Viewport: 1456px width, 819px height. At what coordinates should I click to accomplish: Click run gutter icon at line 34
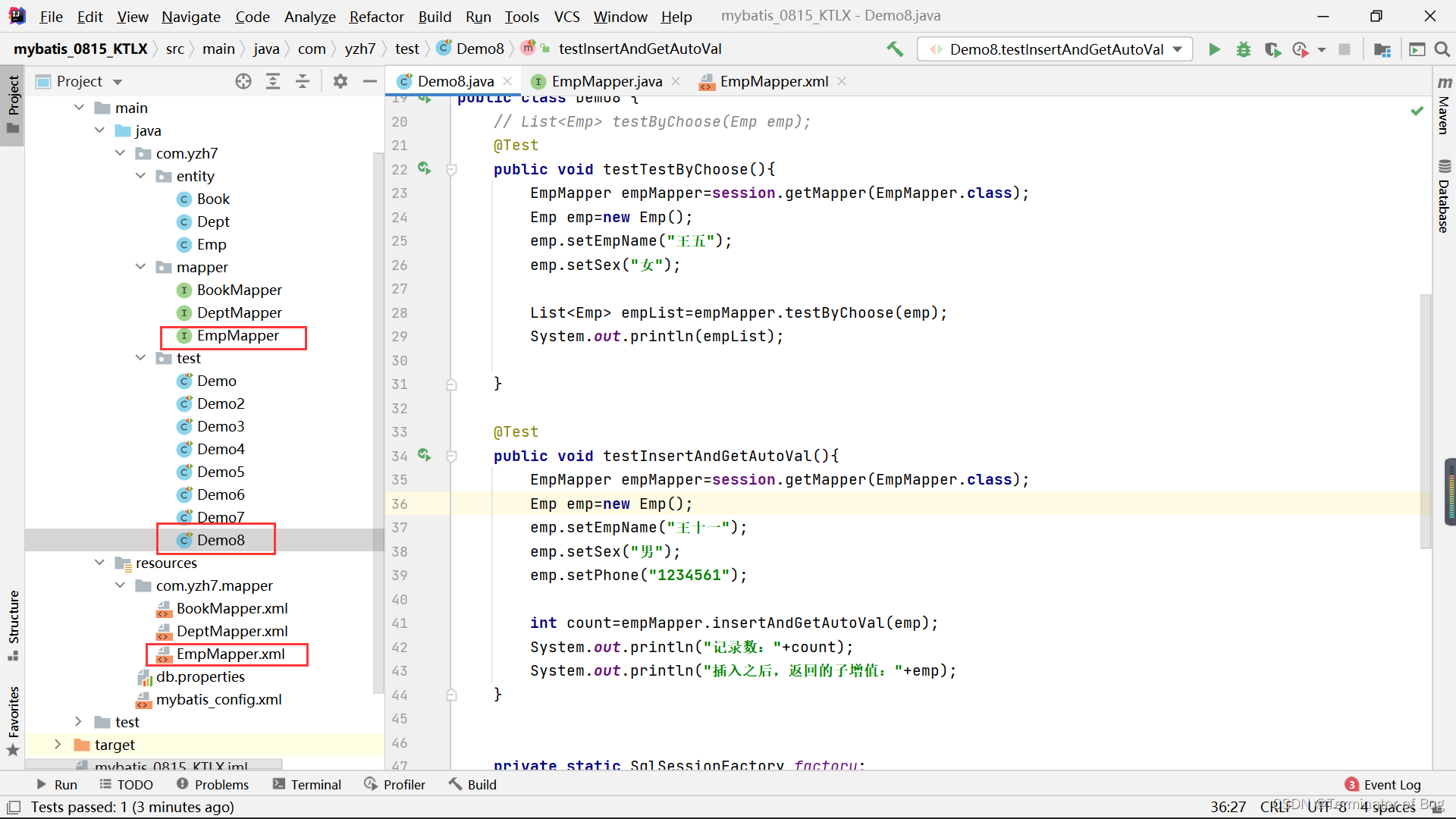tap(425, 455)
